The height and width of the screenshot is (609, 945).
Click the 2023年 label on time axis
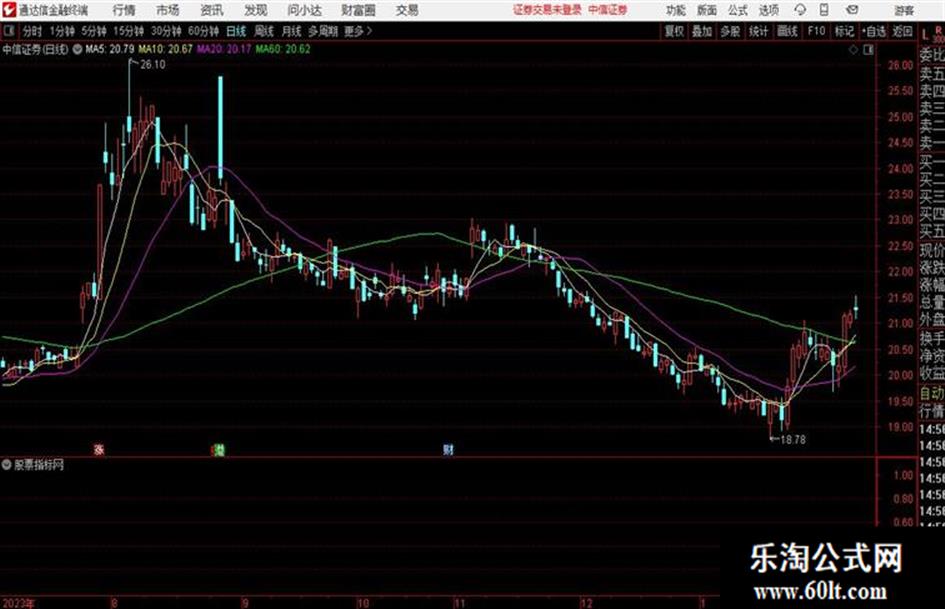tap(19, 603)
